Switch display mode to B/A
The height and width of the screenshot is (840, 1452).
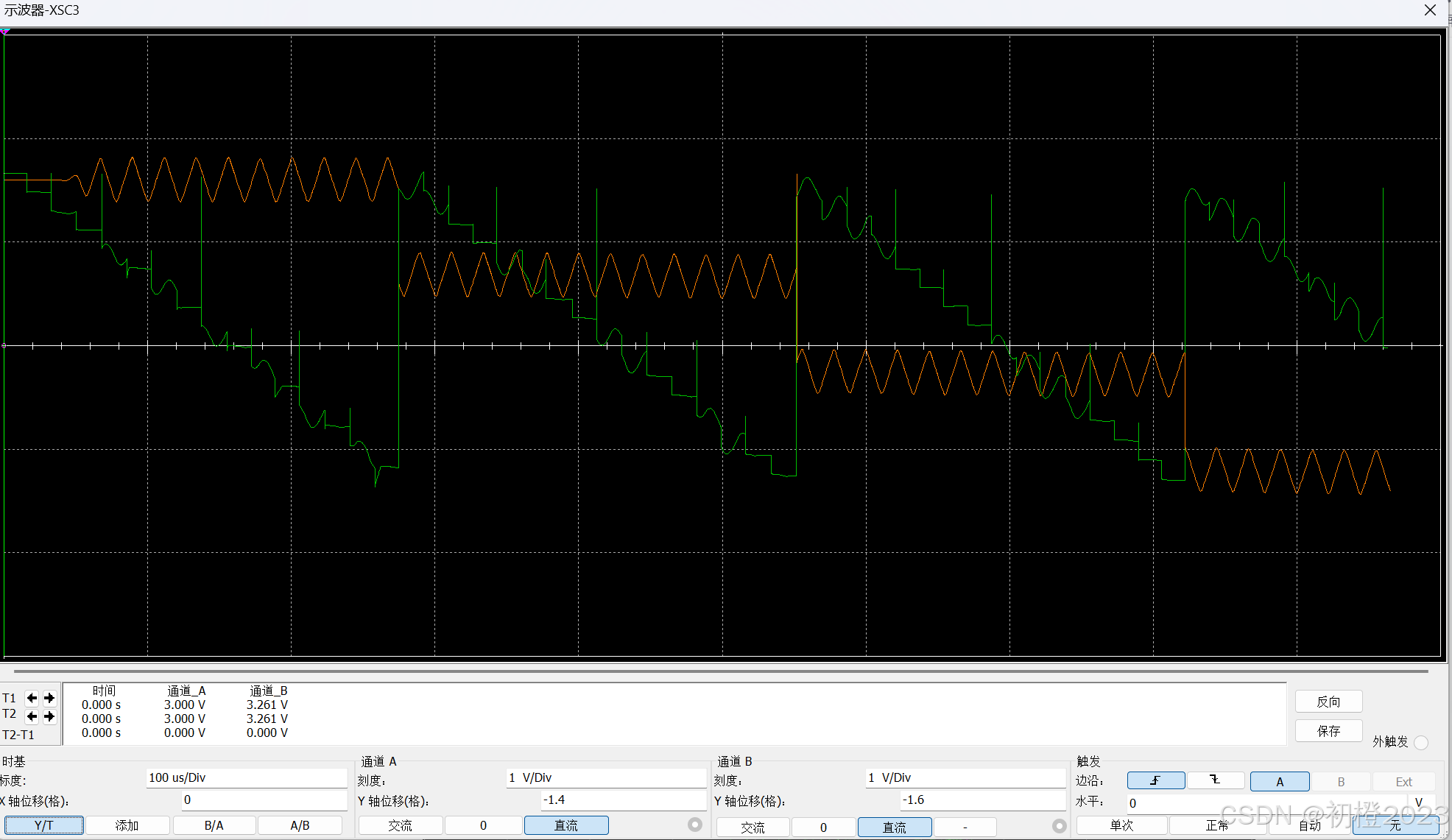[x=214, y=826]
